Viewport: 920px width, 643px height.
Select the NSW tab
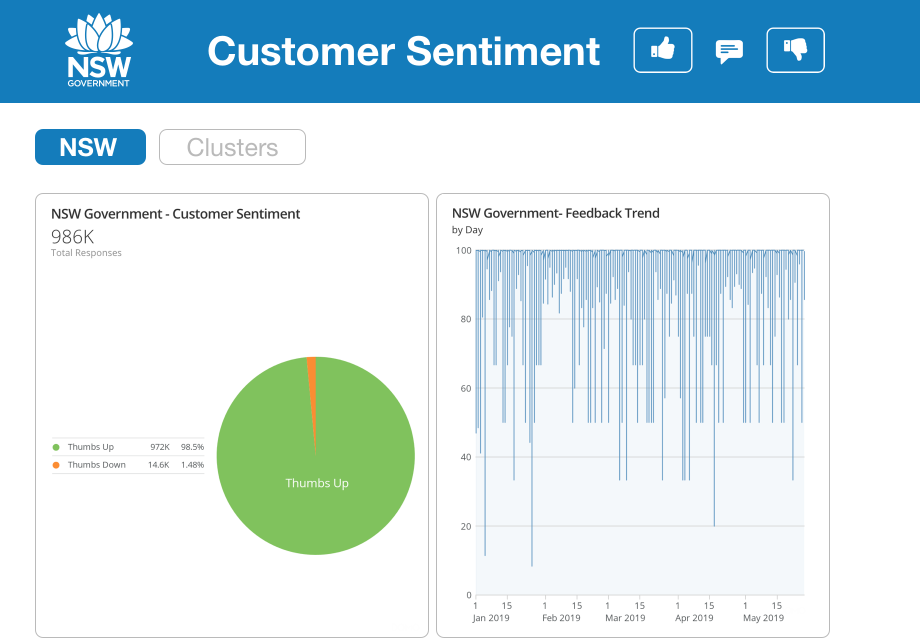90,147
